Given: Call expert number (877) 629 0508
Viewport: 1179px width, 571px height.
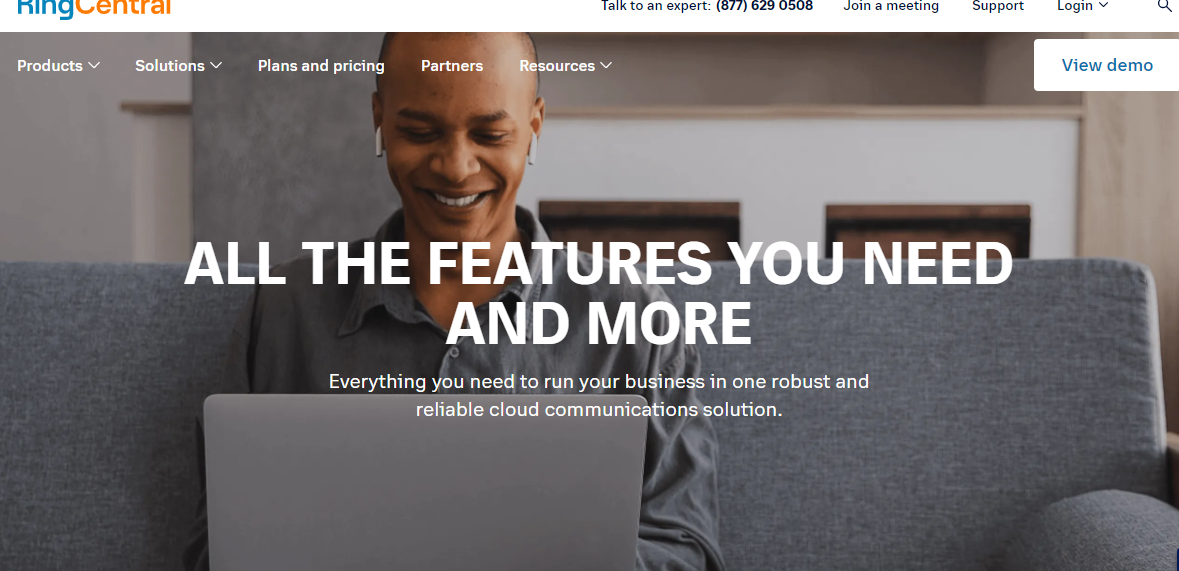Looking at the screenshot, I should click(764, 6).
